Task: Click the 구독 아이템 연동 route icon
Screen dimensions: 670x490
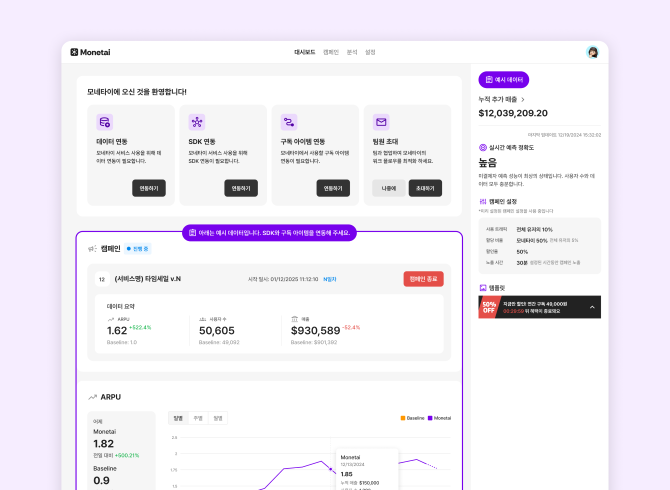Action: pos(289,122)
